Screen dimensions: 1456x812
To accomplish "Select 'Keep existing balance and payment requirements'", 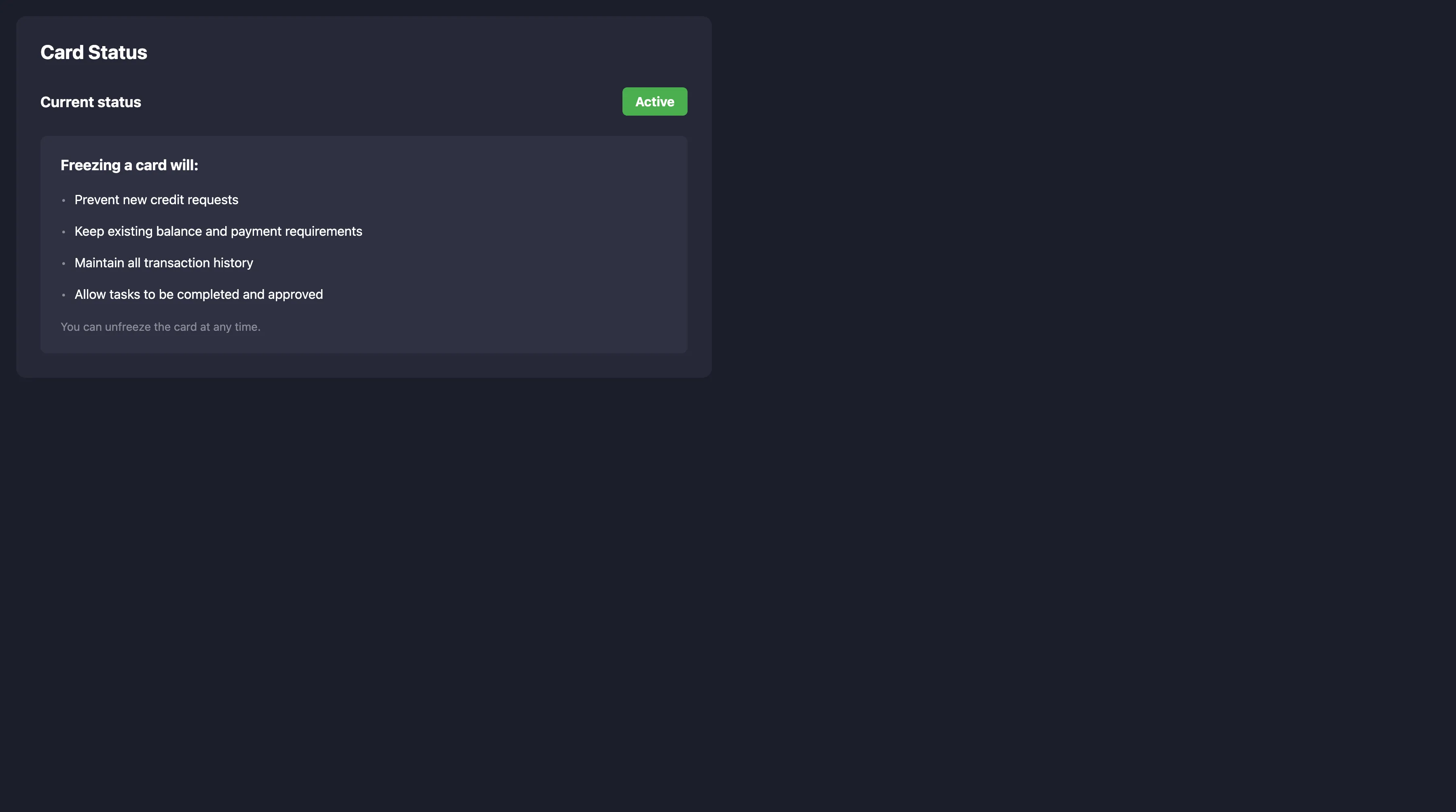I will pyautogui.click(x=218, y=231).
